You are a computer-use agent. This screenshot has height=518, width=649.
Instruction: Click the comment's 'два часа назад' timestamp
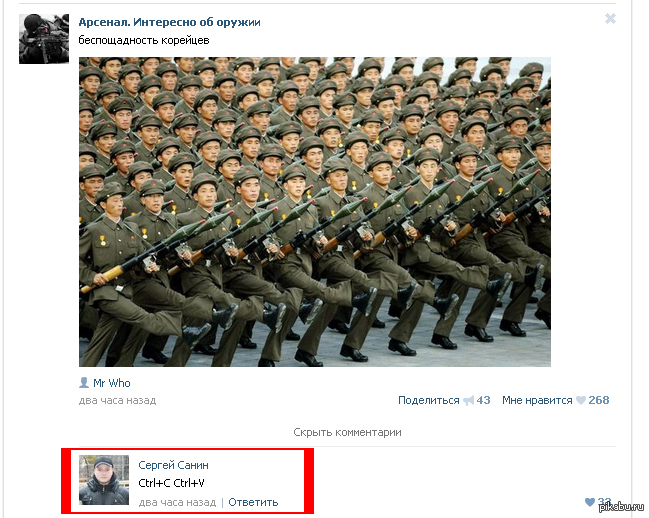pyautogui.click(x=177, y=502)
